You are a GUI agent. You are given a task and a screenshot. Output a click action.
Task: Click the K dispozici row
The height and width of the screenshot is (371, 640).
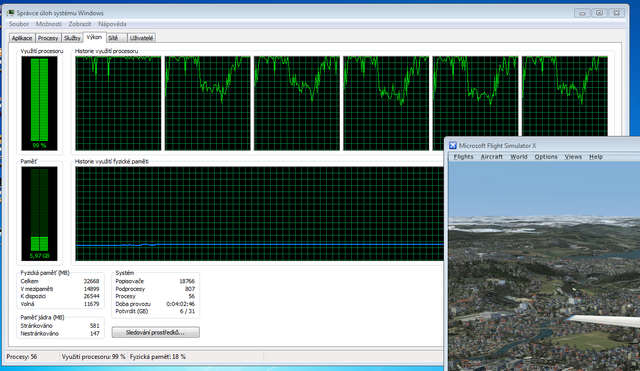[60, 296]
